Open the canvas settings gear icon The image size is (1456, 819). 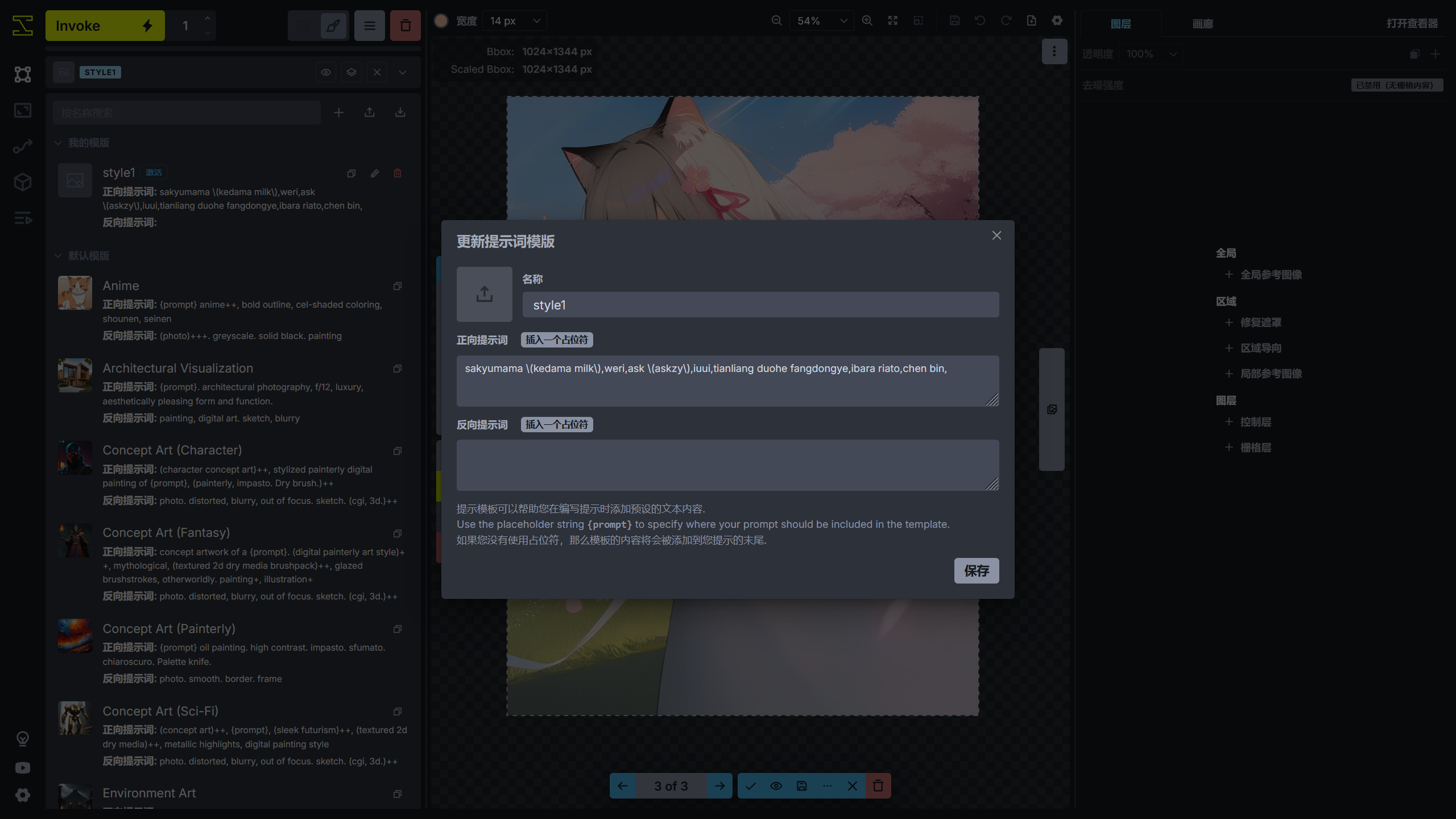click(1057, 20)
